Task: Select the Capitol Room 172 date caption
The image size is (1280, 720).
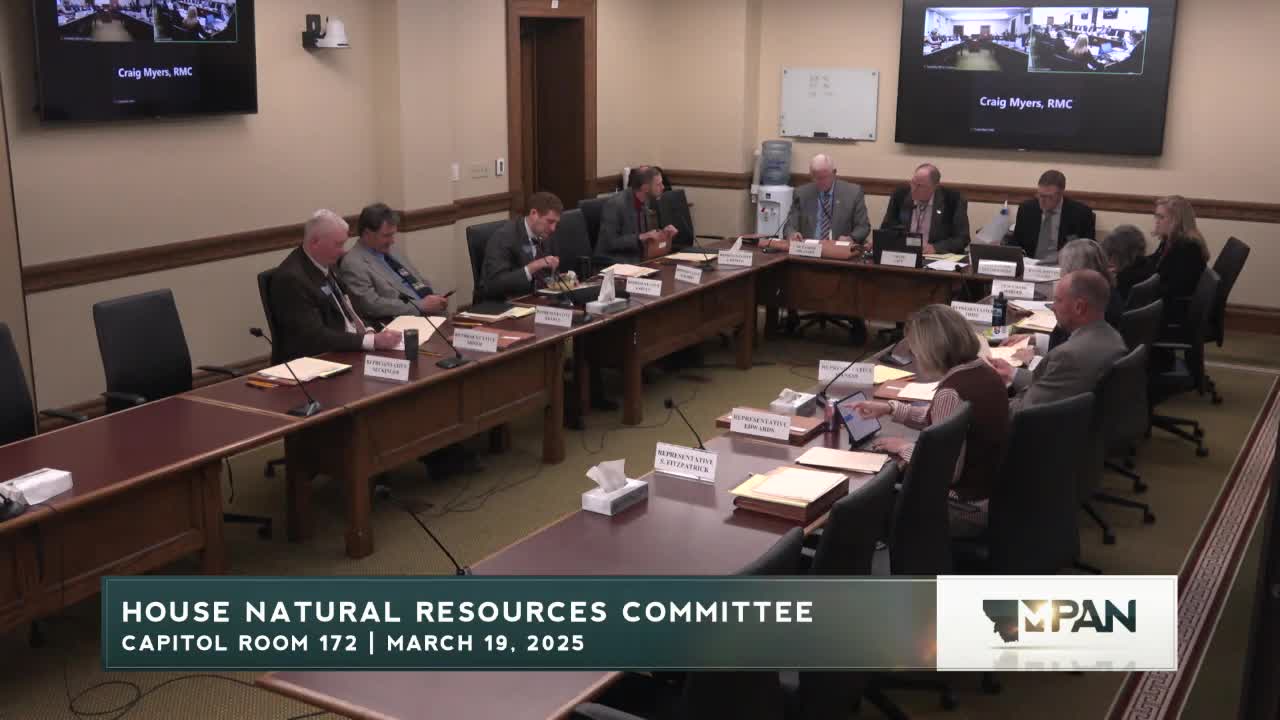Action: pyautogui.click(x=353, y=643)
